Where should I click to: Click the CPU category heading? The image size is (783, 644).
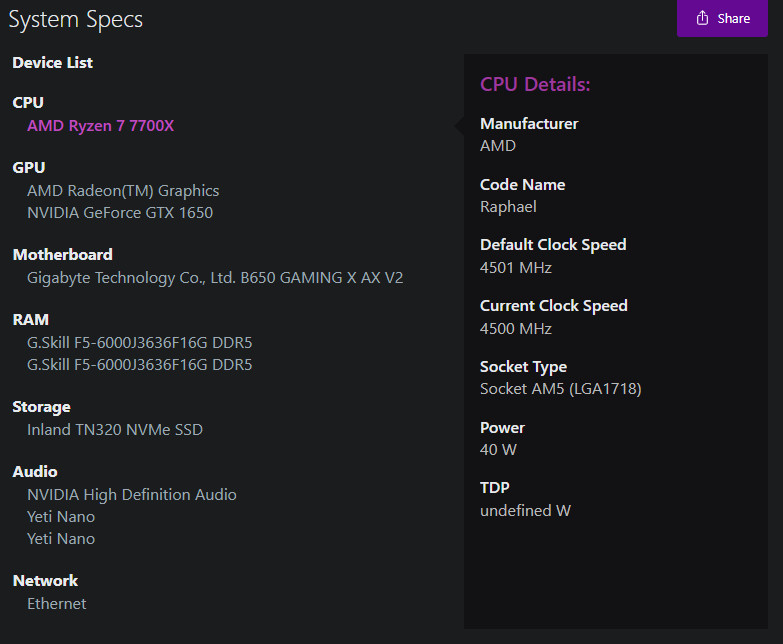(x=28, y=102)
